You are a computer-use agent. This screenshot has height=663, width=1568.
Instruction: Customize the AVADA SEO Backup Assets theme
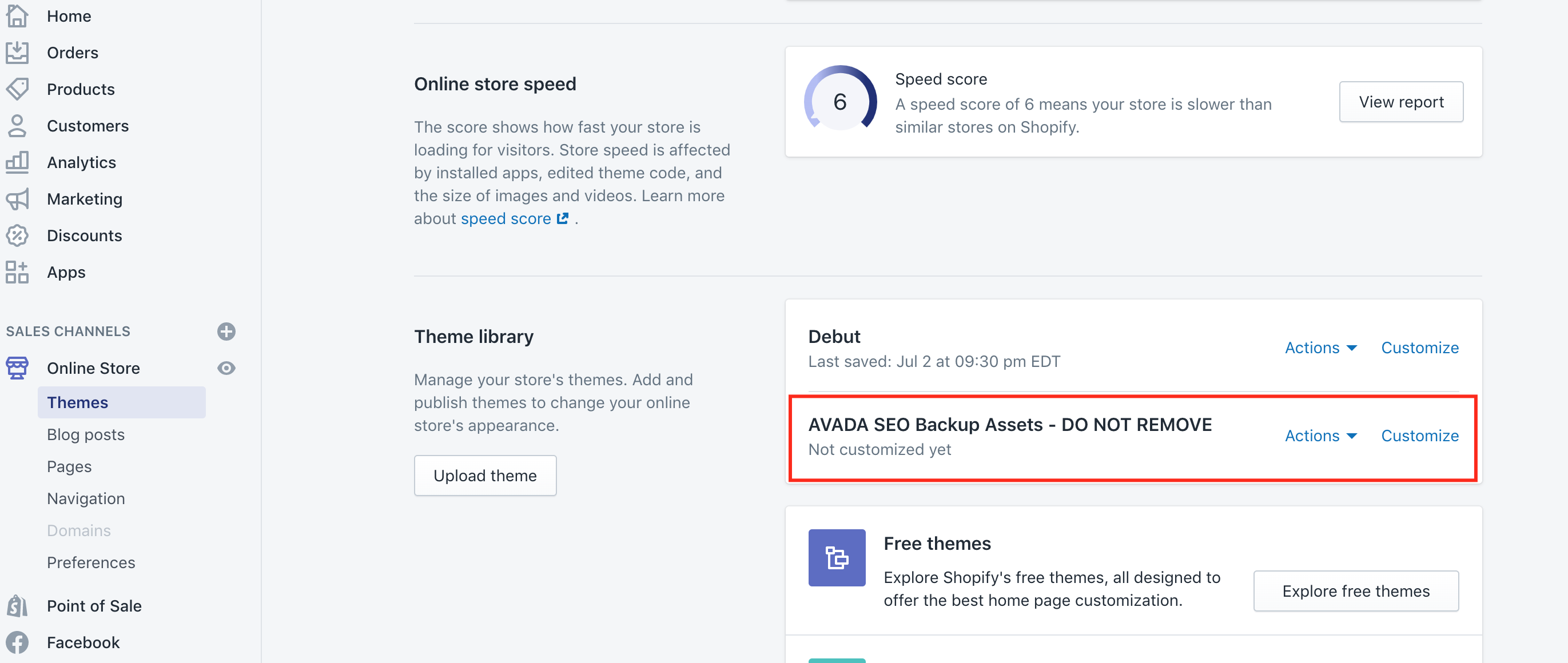coord(1419,436)
